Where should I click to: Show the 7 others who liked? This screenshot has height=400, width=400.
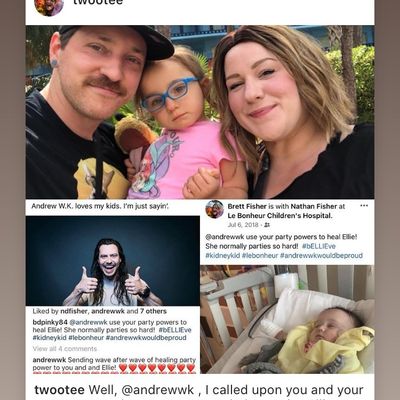coord(153,311)
